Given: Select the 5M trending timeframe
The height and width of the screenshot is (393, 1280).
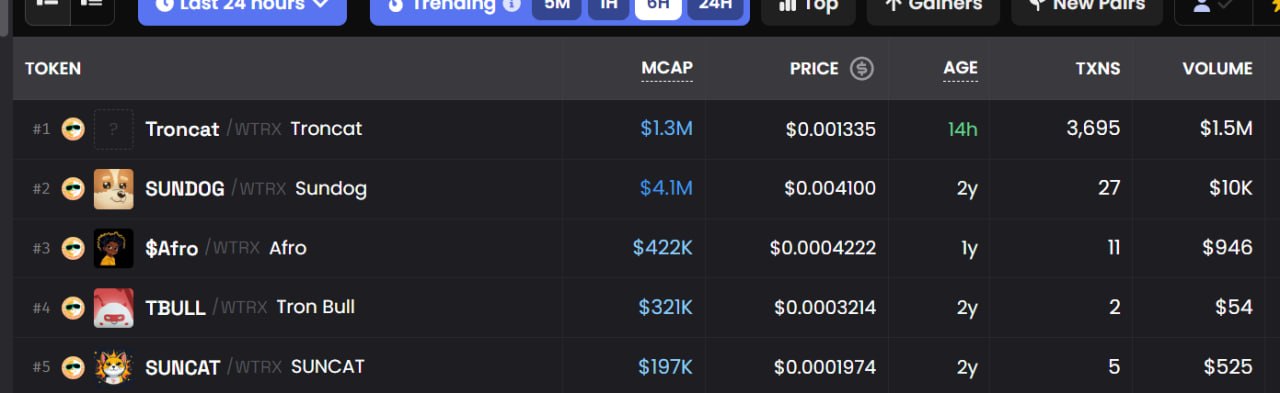Looking at the screenshot, I should 556,6.
